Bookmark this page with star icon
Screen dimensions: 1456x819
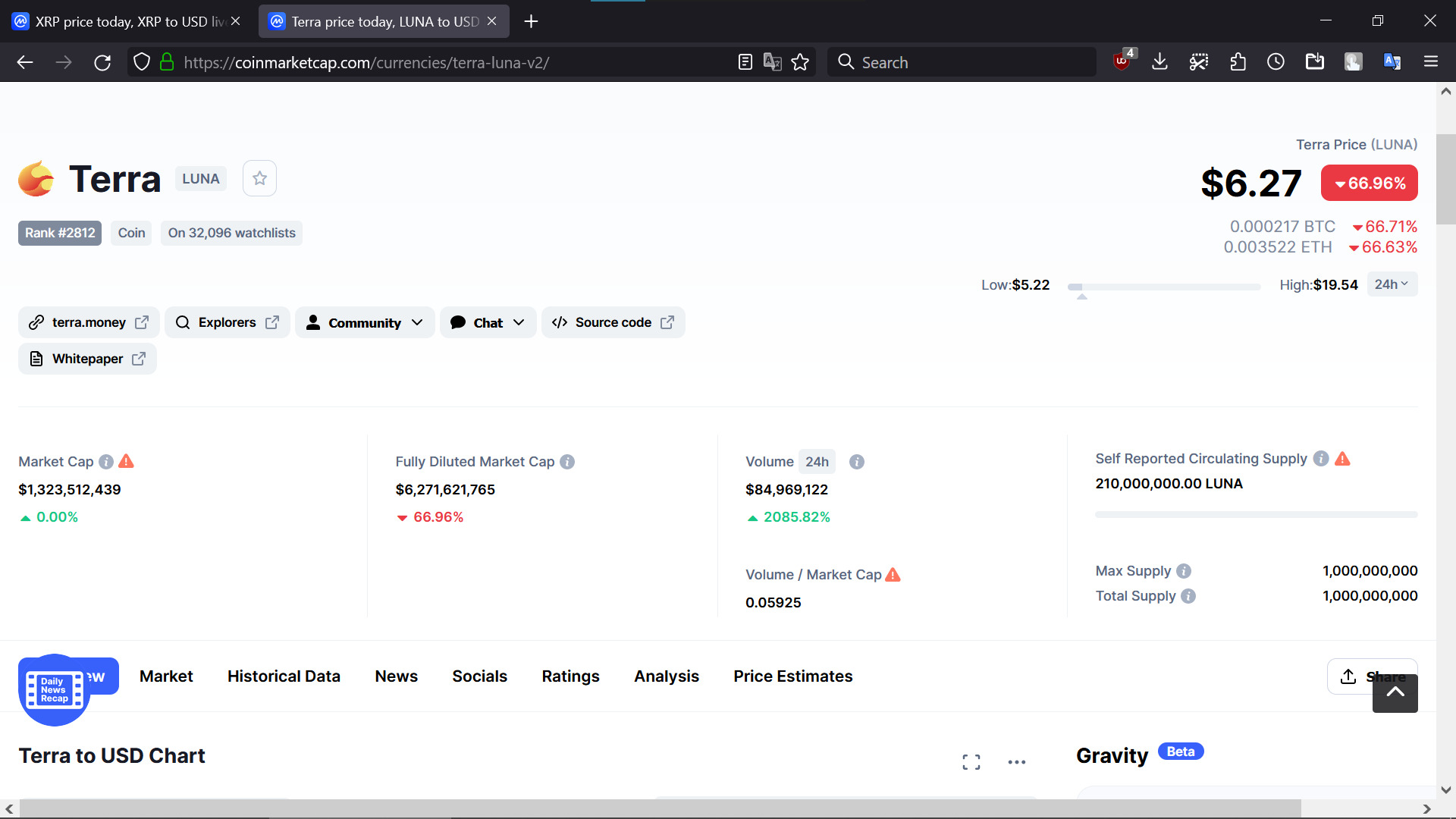tap(800, 62)
